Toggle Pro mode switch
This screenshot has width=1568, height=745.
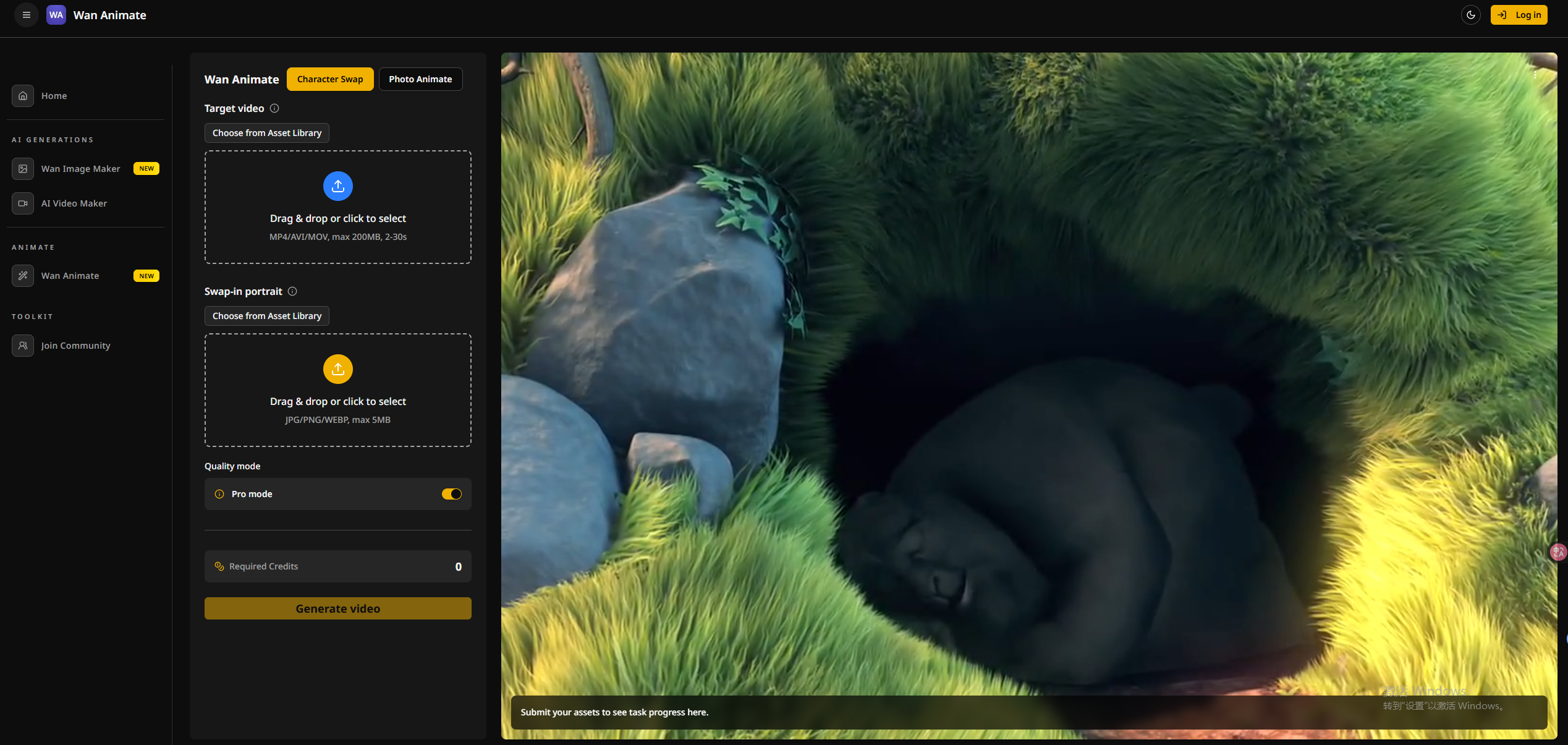click(x=452, y=494)
